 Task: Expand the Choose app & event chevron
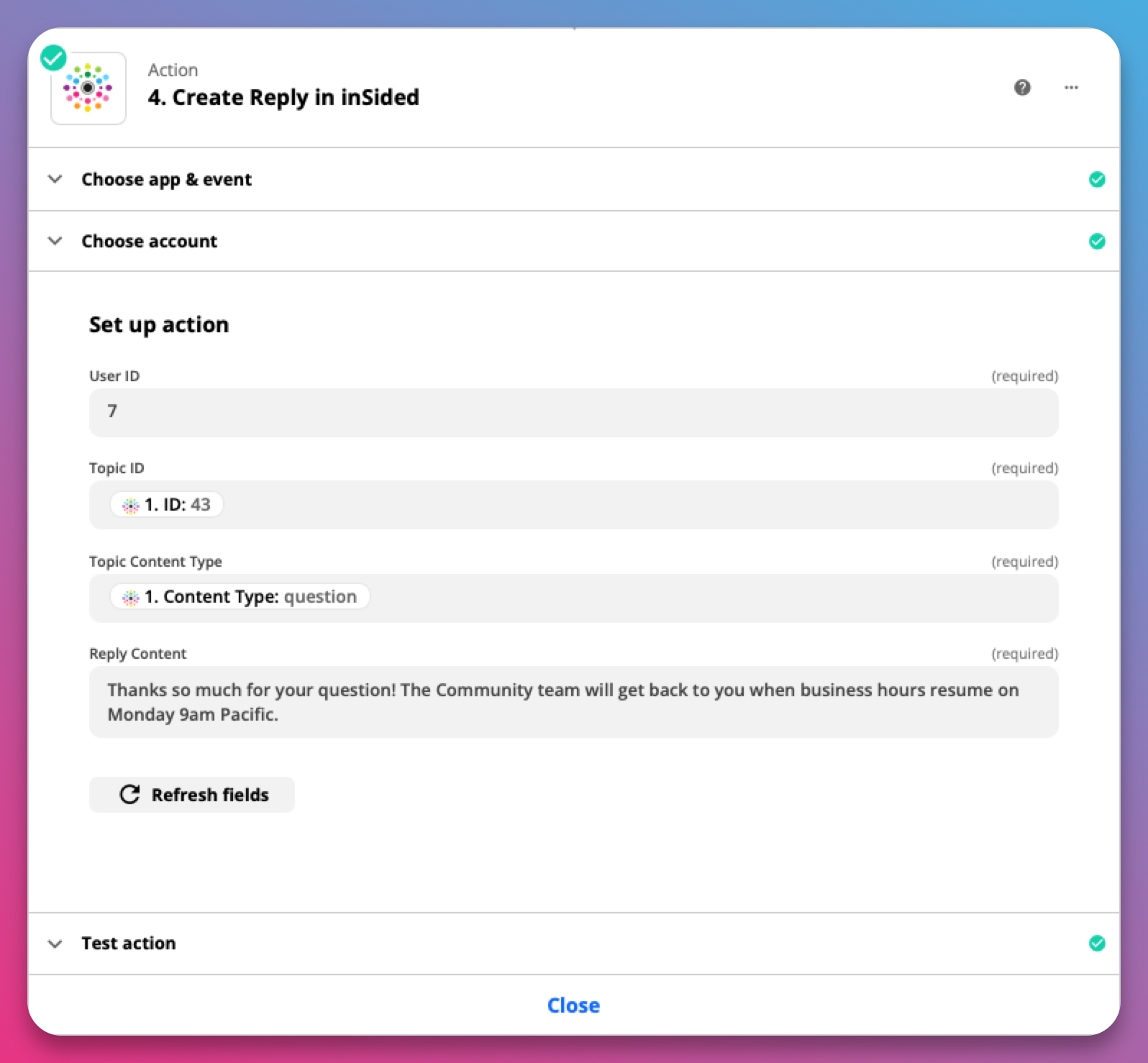point(55,179)
